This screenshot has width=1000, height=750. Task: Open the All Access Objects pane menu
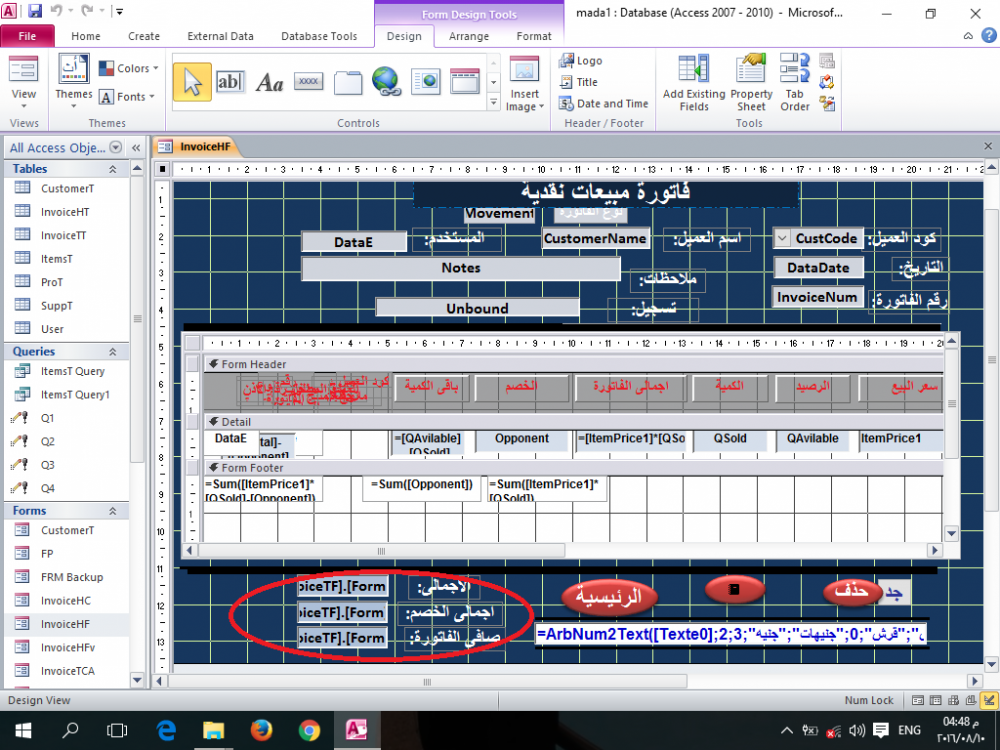pos(115,147)
